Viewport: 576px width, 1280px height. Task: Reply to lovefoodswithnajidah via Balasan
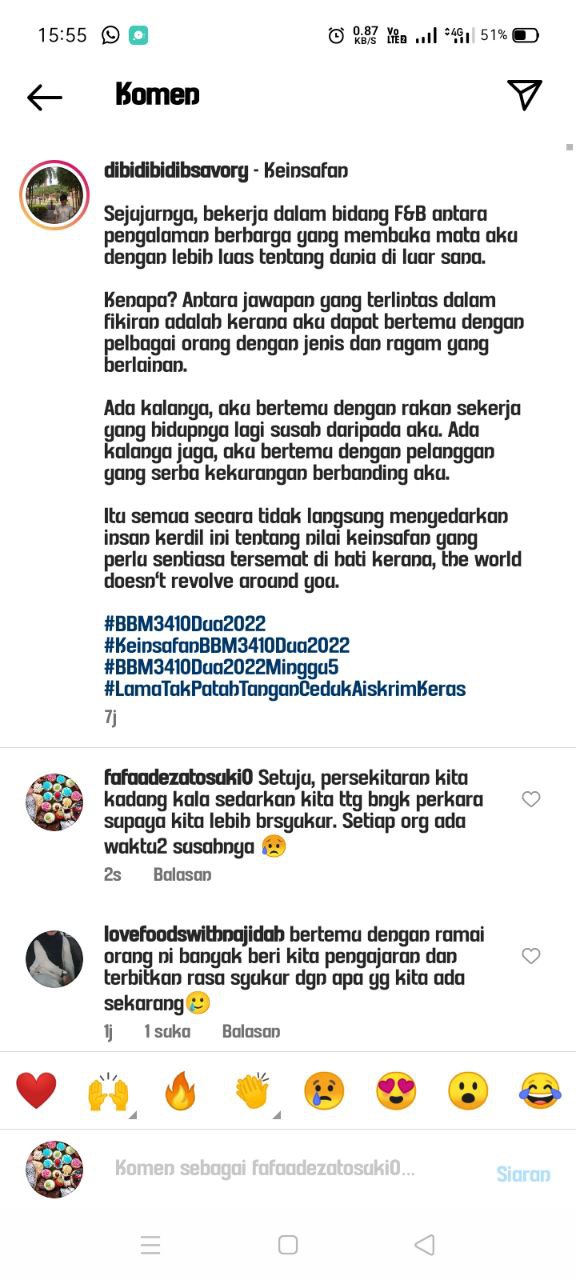click(x=251, y=1031)
